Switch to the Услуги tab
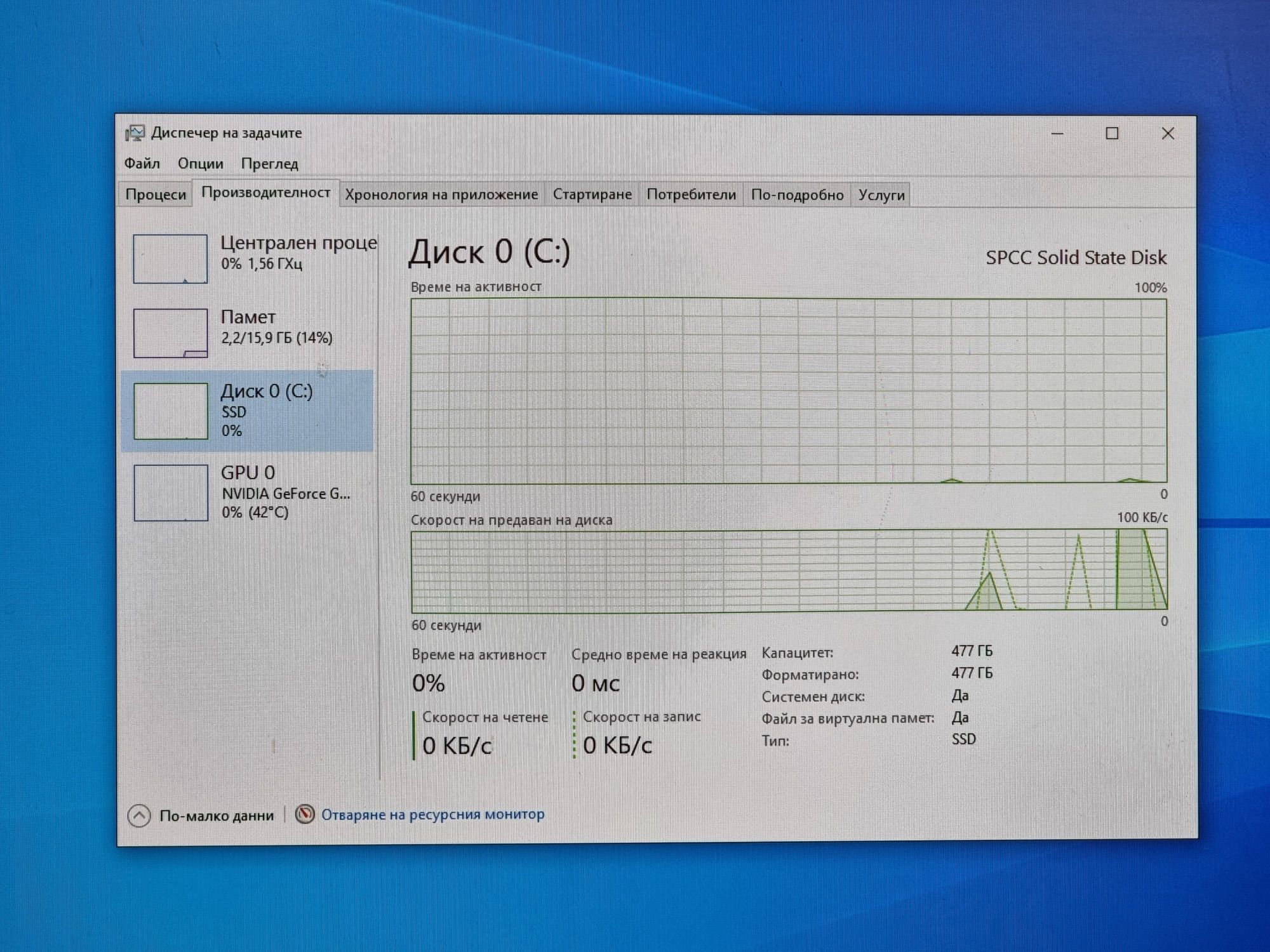The width and height of the screenshot is (1270, 952). (x=881, y=195)
